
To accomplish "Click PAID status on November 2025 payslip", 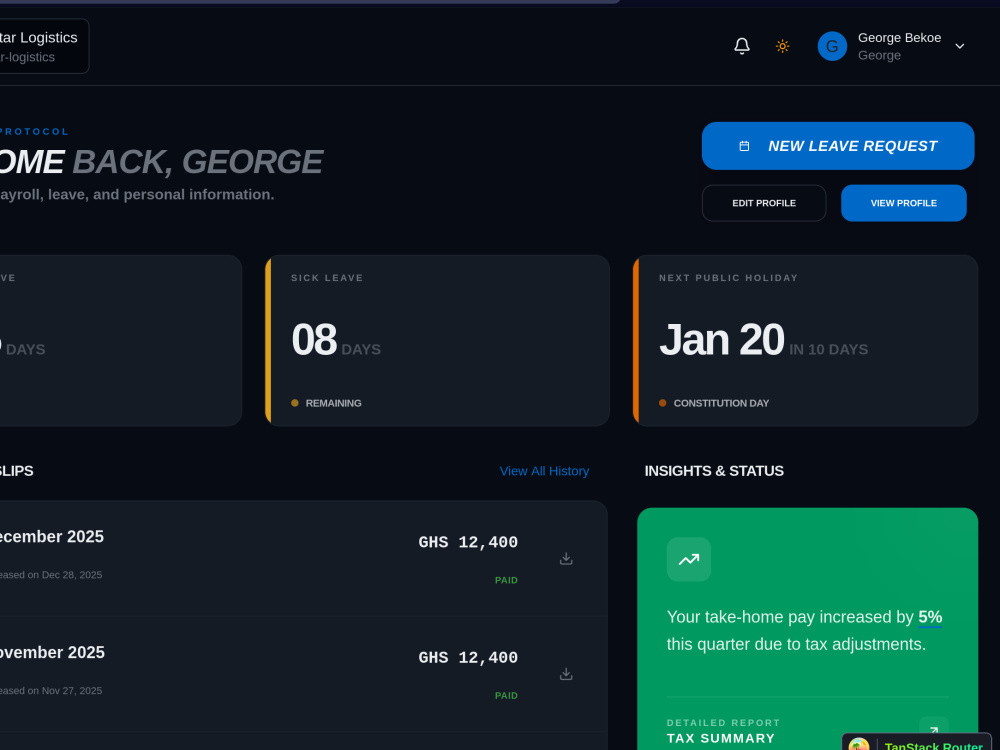I will (x=506, y=696).
